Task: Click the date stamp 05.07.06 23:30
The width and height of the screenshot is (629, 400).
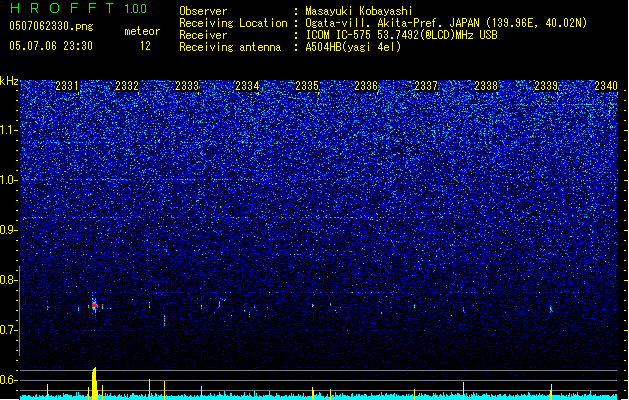Action: (x=51, y=46)
